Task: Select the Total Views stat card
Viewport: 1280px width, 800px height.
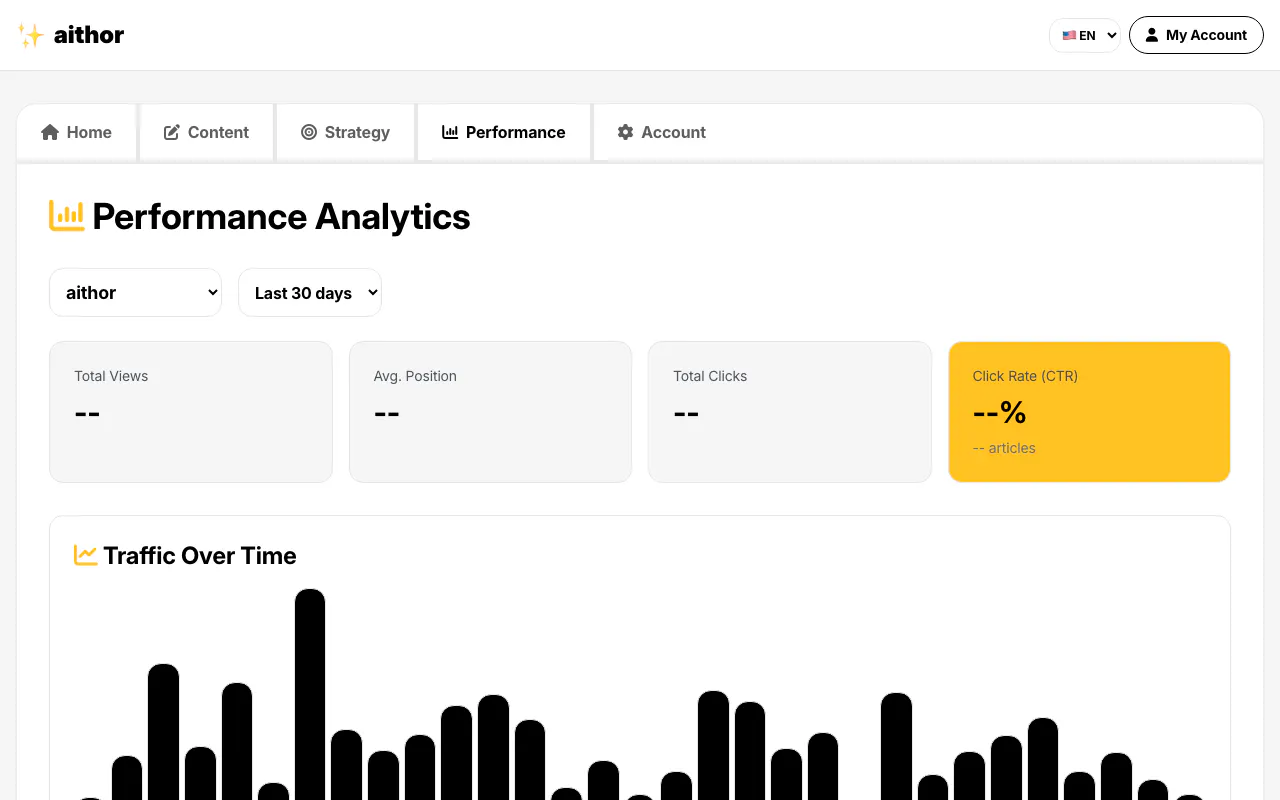Action: coord(191,412)
